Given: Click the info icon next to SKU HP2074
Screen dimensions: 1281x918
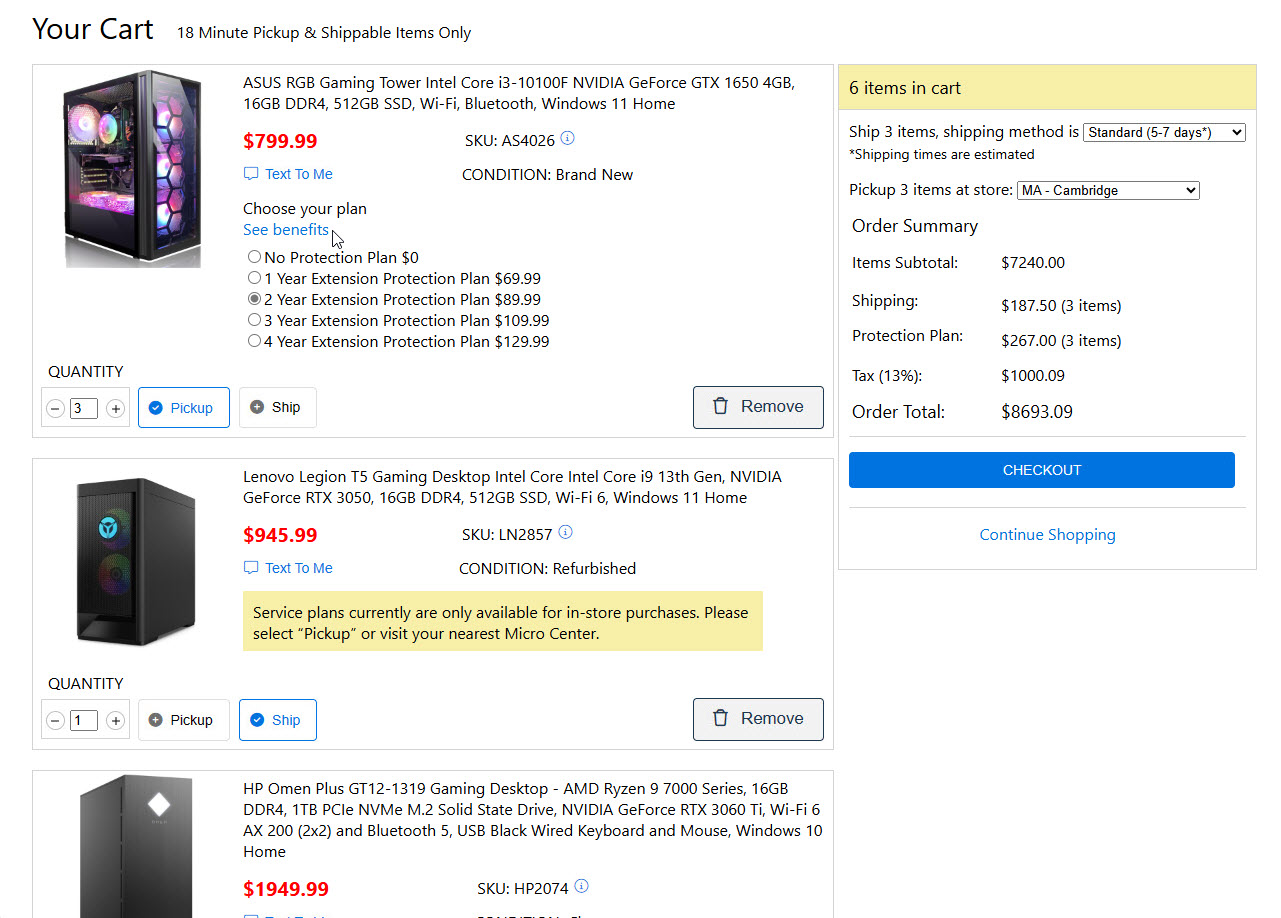Looking at the screenshot, I should click(582, 886).
